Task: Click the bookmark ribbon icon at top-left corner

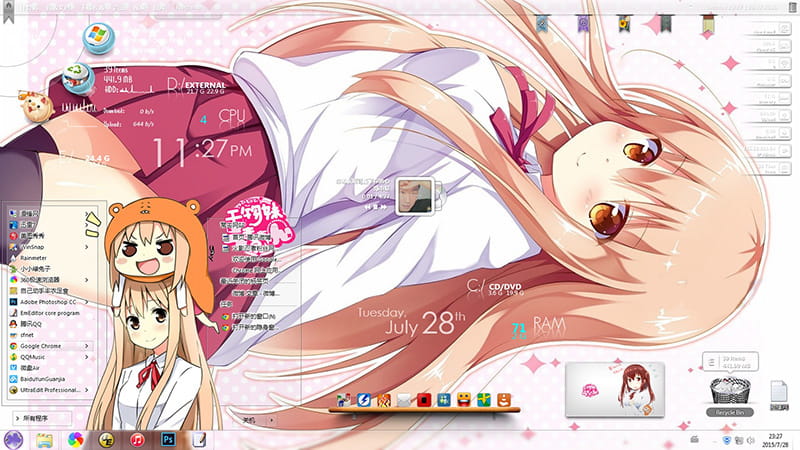Action: point(8,11)
